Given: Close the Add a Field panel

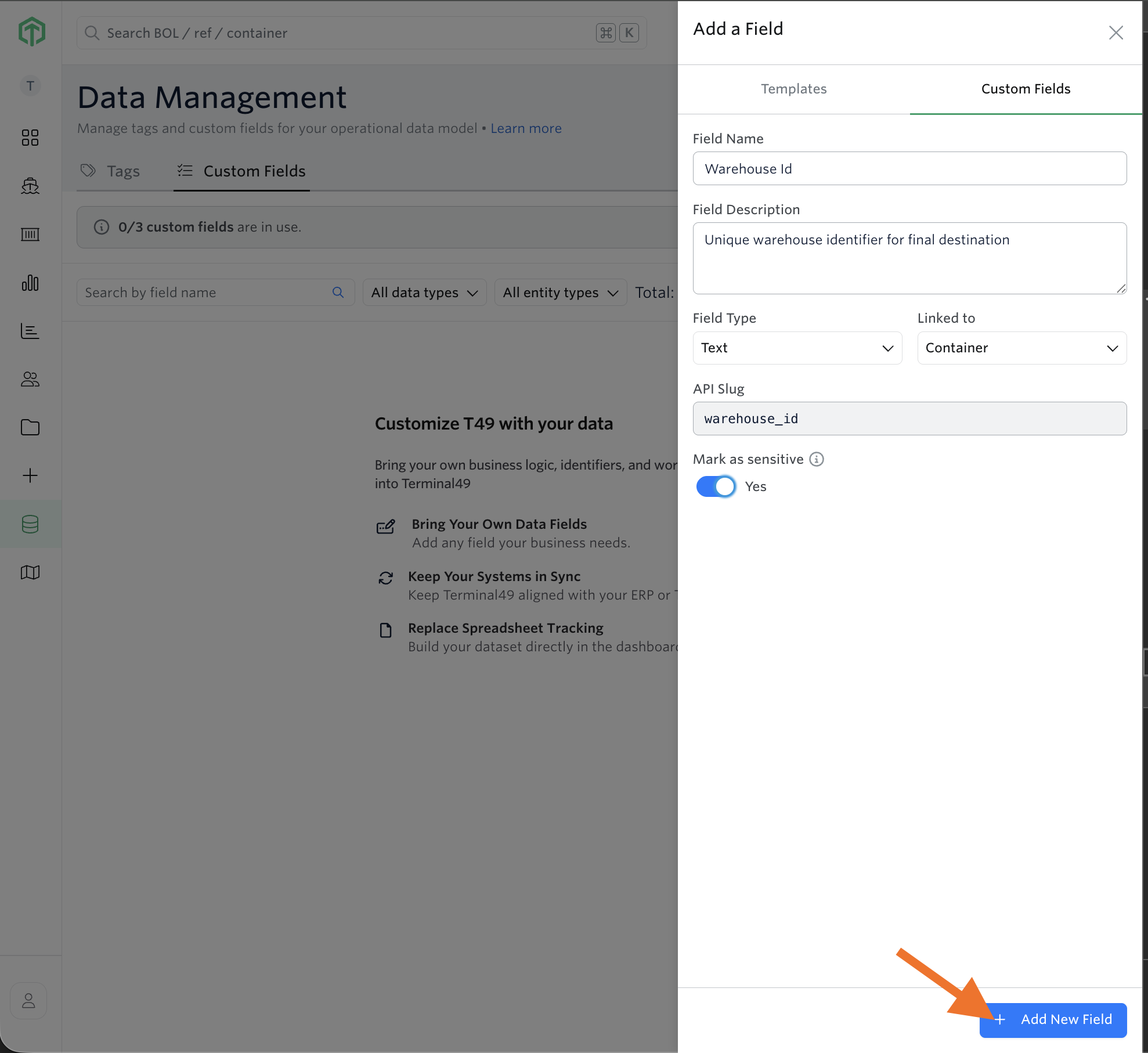Looking at the screenshot, I should [x=1115, y=33].
